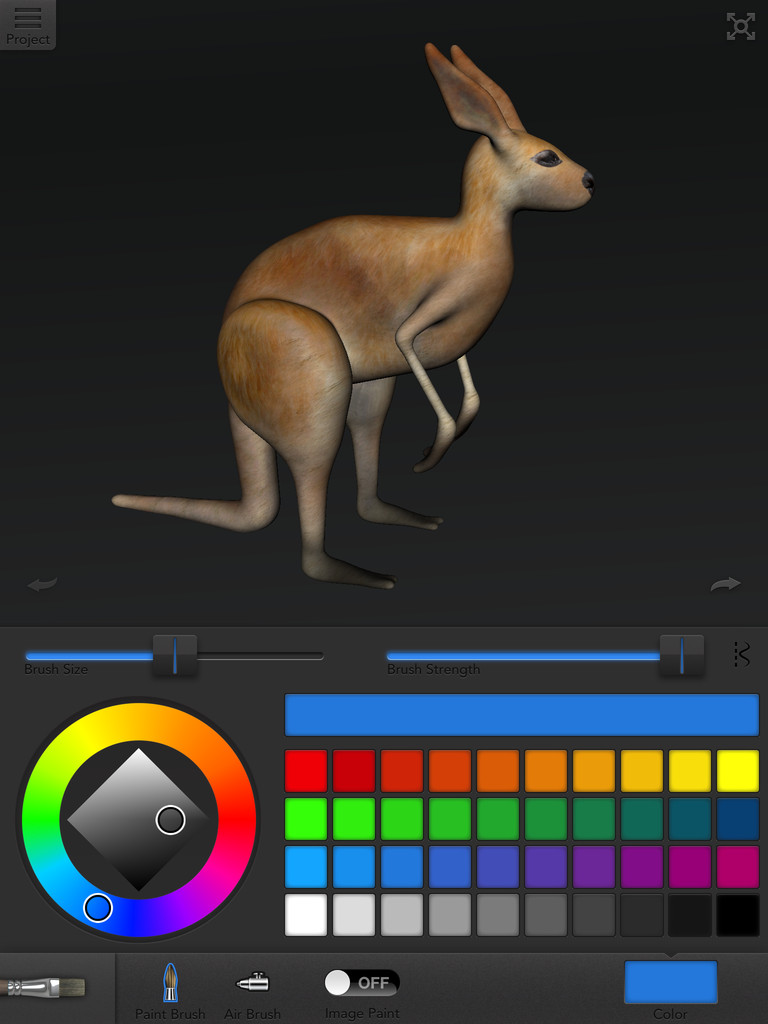
Task: Pick the white swatch
Action: 306,915
